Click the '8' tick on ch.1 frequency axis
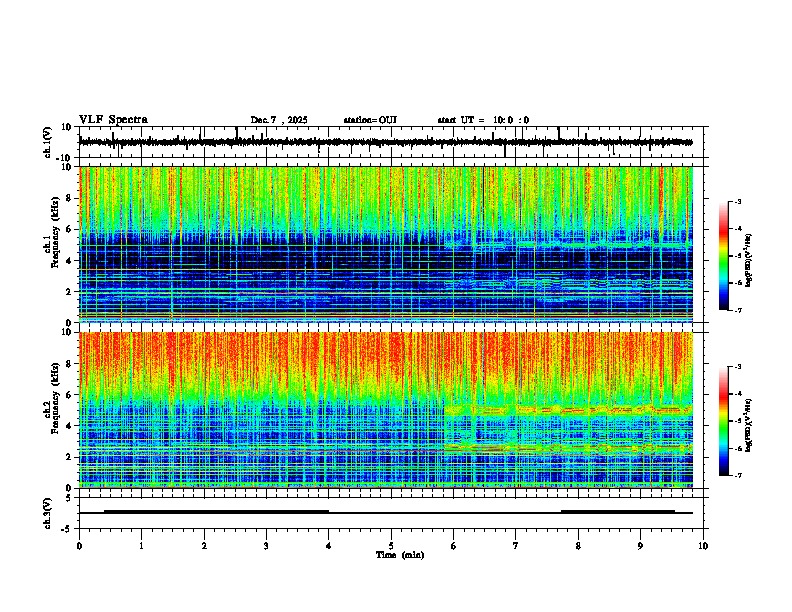This screenshot has width=792, height=612. pyautogui.click(x=71, y=198)
